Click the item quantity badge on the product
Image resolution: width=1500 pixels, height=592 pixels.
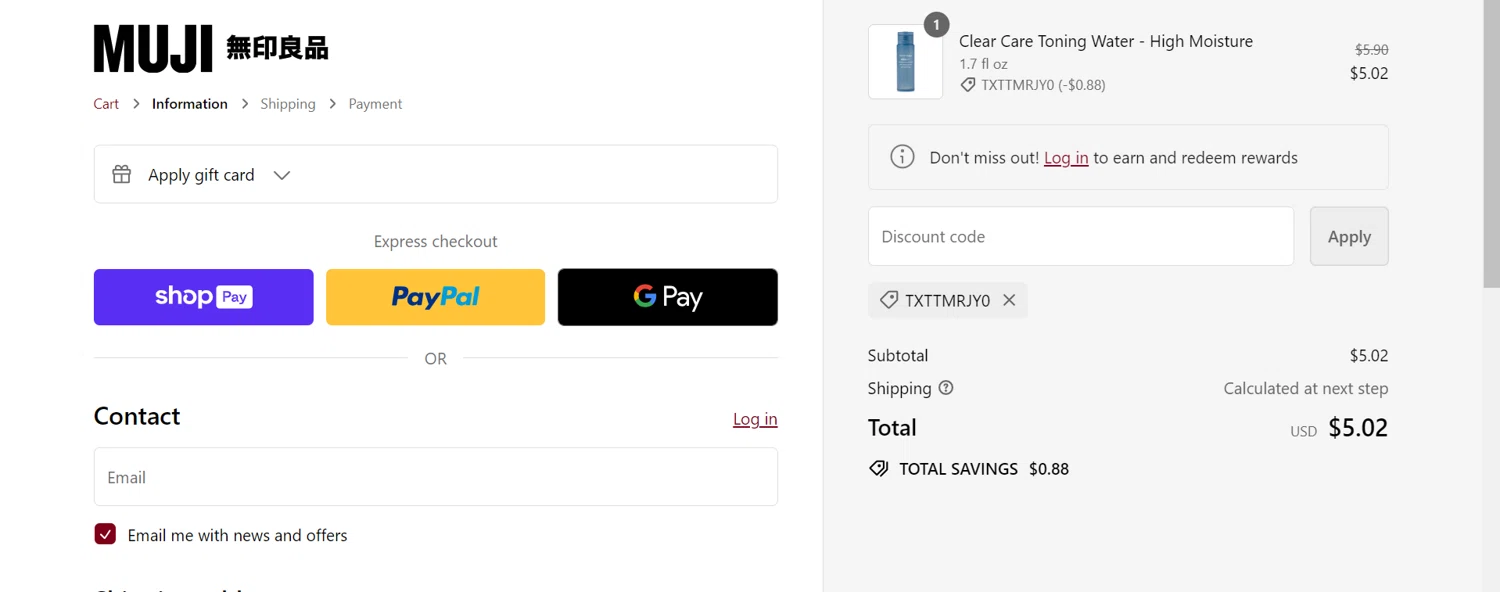click(x=936, y=25)
